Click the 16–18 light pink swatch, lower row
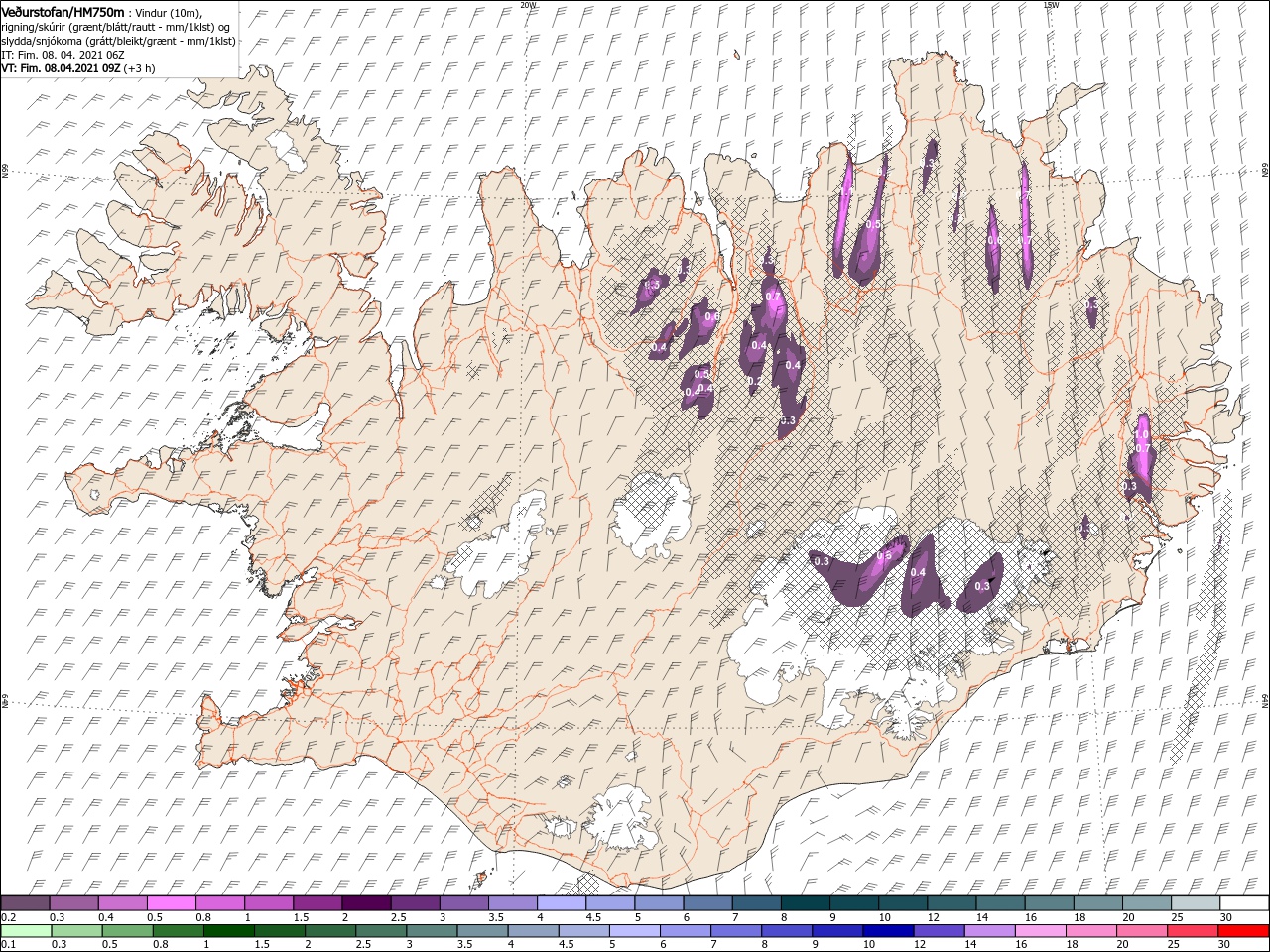This screenshot has height=952, width=1270. coord(1041,931)
